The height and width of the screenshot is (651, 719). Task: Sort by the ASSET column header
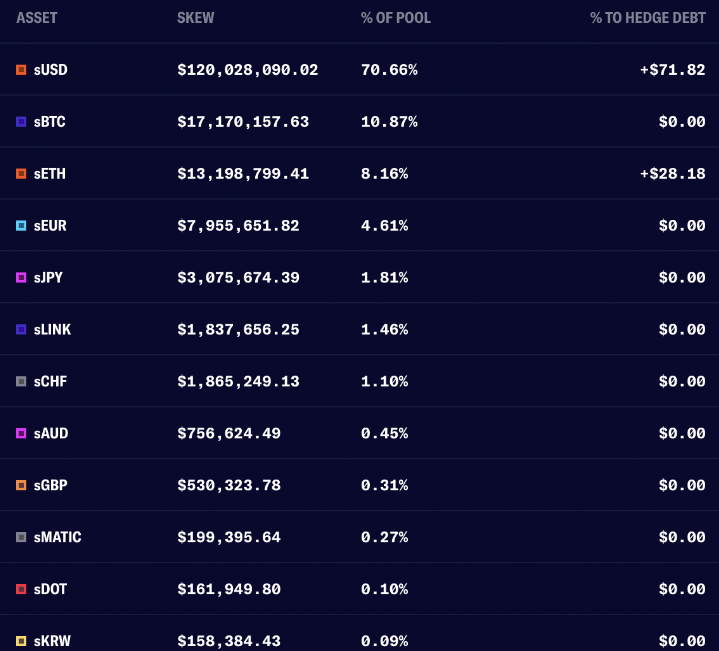pyautogui.click(x=37, y=18)
